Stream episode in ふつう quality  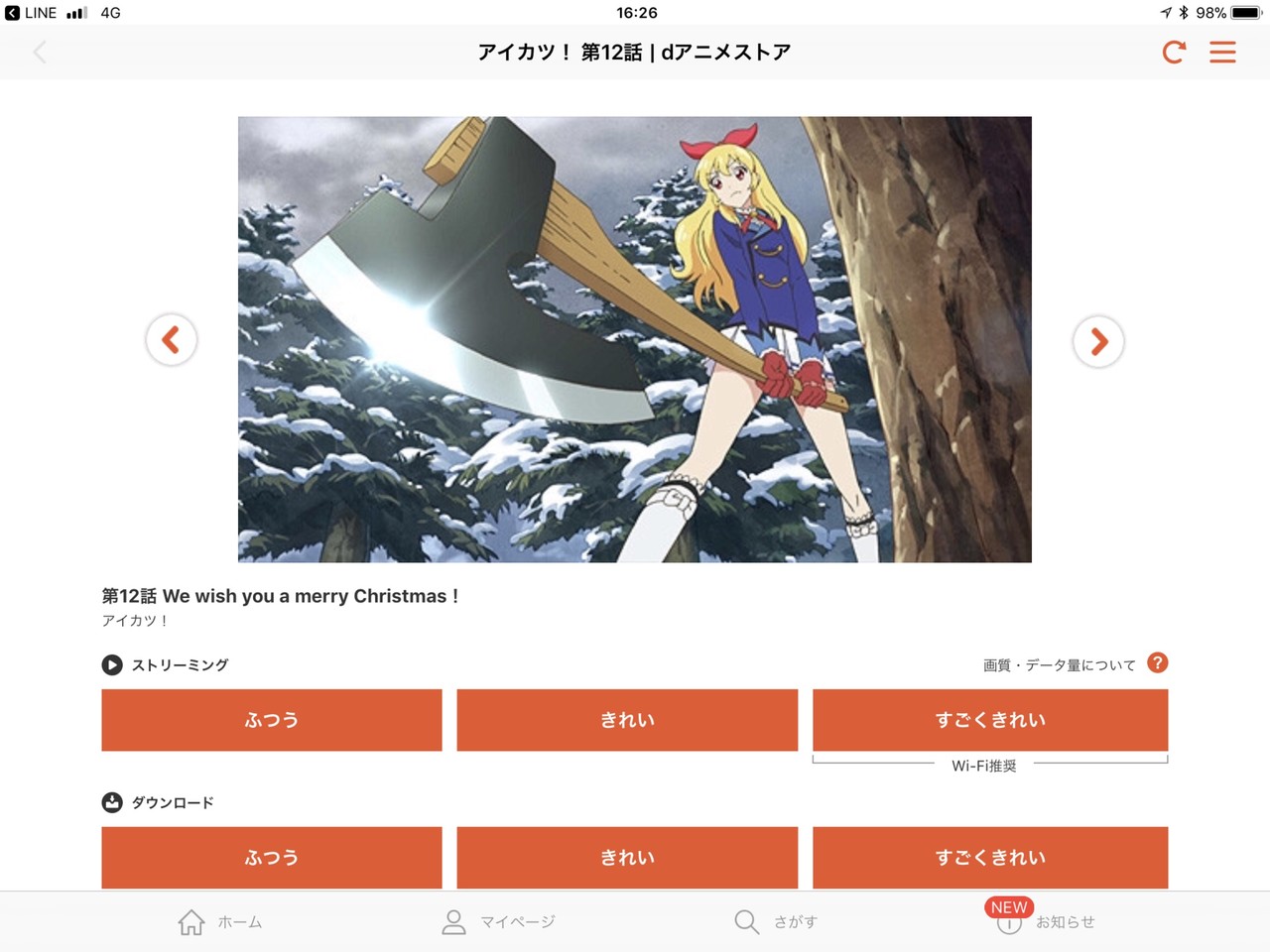(272, 720)
